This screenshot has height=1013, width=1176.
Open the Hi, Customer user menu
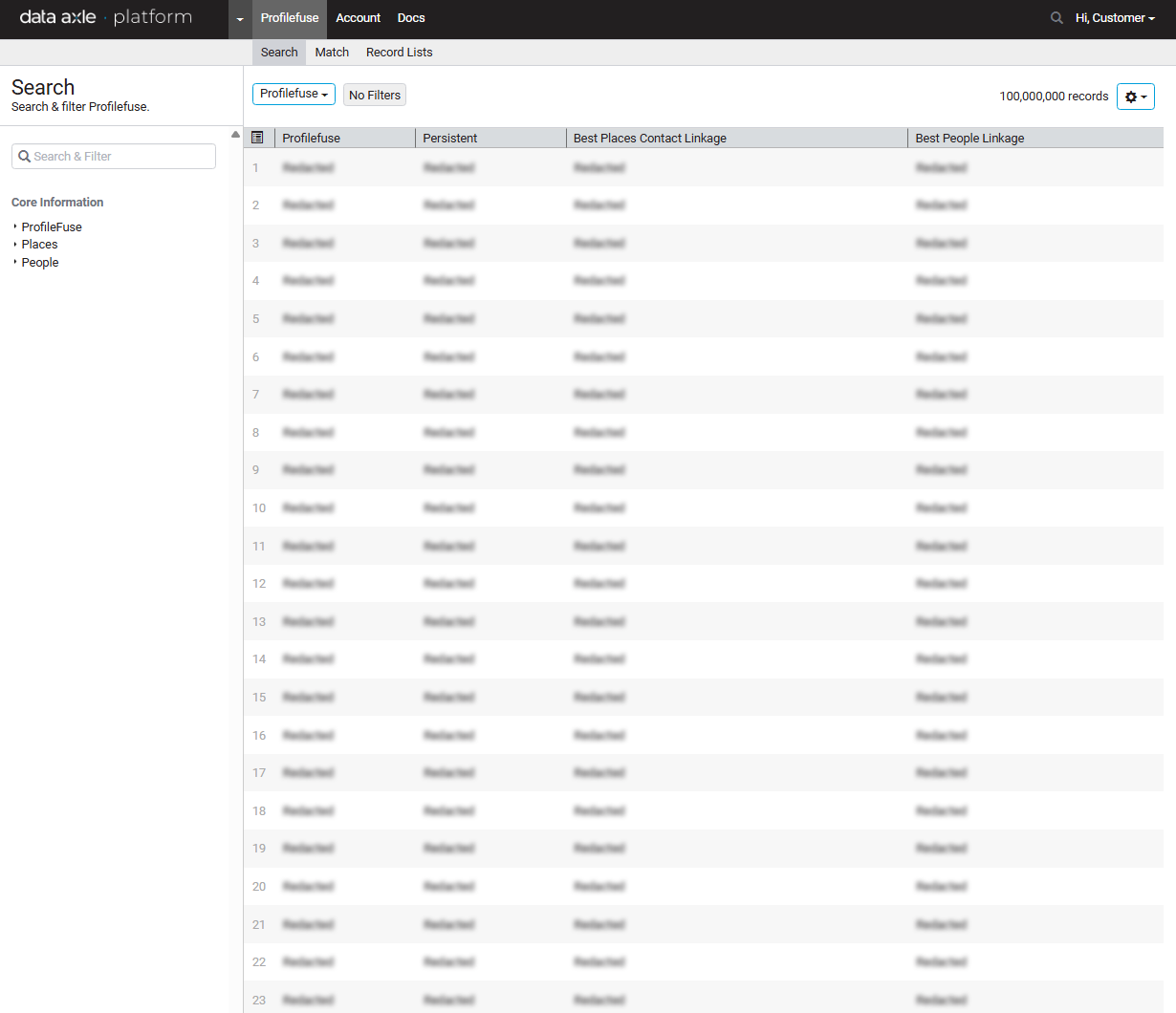(x=1114, y=18)
